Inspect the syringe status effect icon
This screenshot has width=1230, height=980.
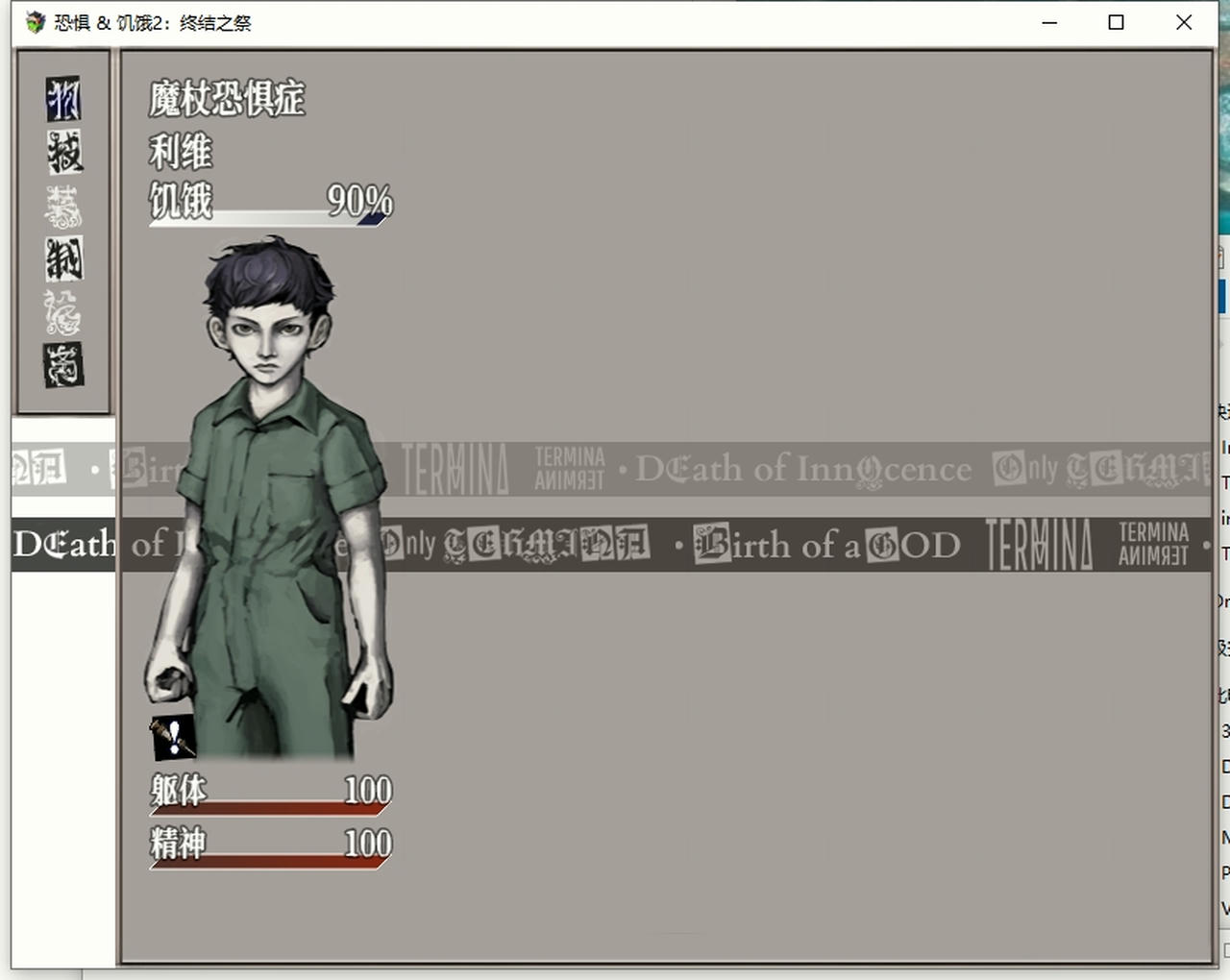(173, 737)
